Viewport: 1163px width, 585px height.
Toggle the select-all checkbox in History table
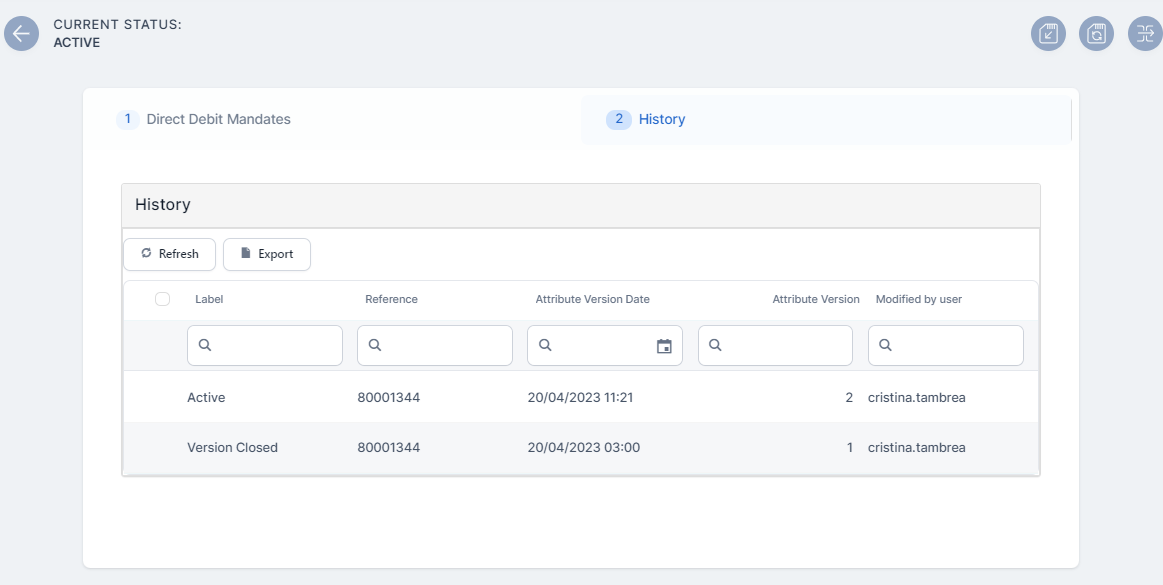[x=163, y=299]
